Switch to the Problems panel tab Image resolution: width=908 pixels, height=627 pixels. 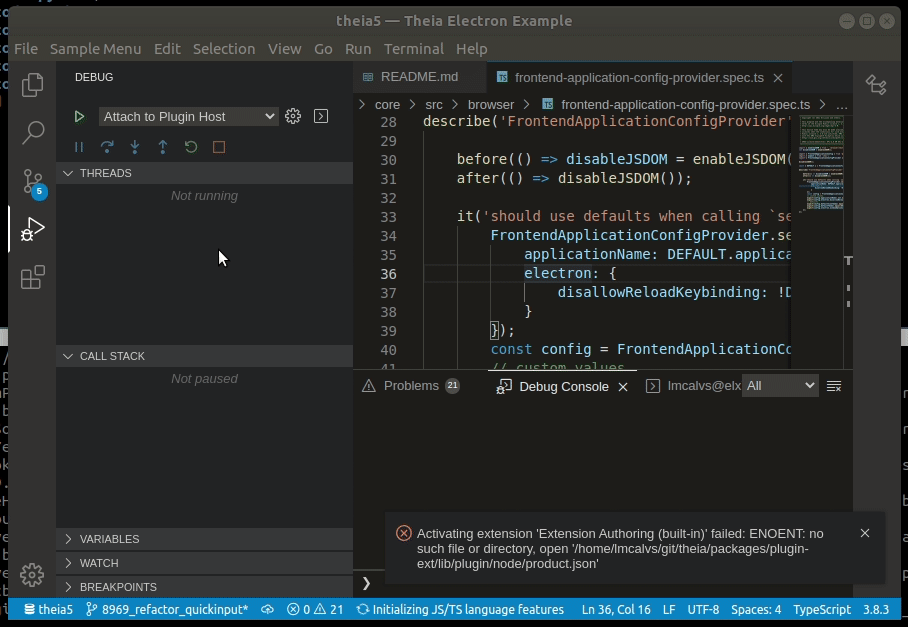[x=411, y=386]
